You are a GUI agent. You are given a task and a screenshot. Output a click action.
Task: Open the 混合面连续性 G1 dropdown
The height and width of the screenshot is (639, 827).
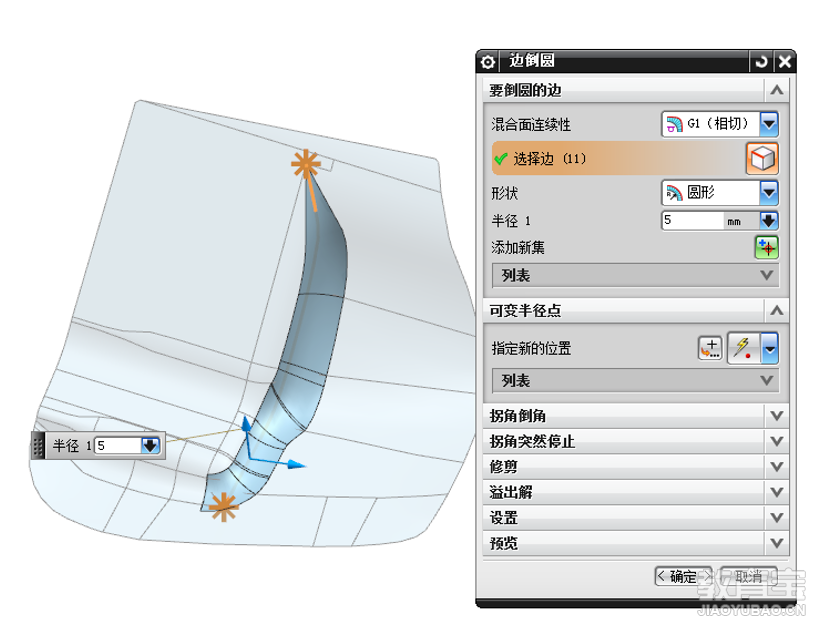pyautogui.click(x=769, y=124)
